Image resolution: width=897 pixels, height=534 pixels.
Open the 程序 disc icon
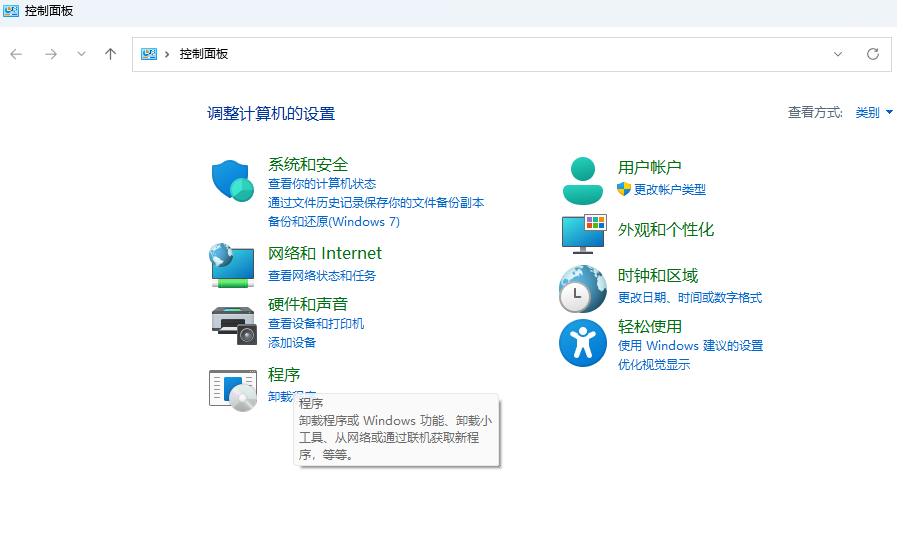[233, 390]
